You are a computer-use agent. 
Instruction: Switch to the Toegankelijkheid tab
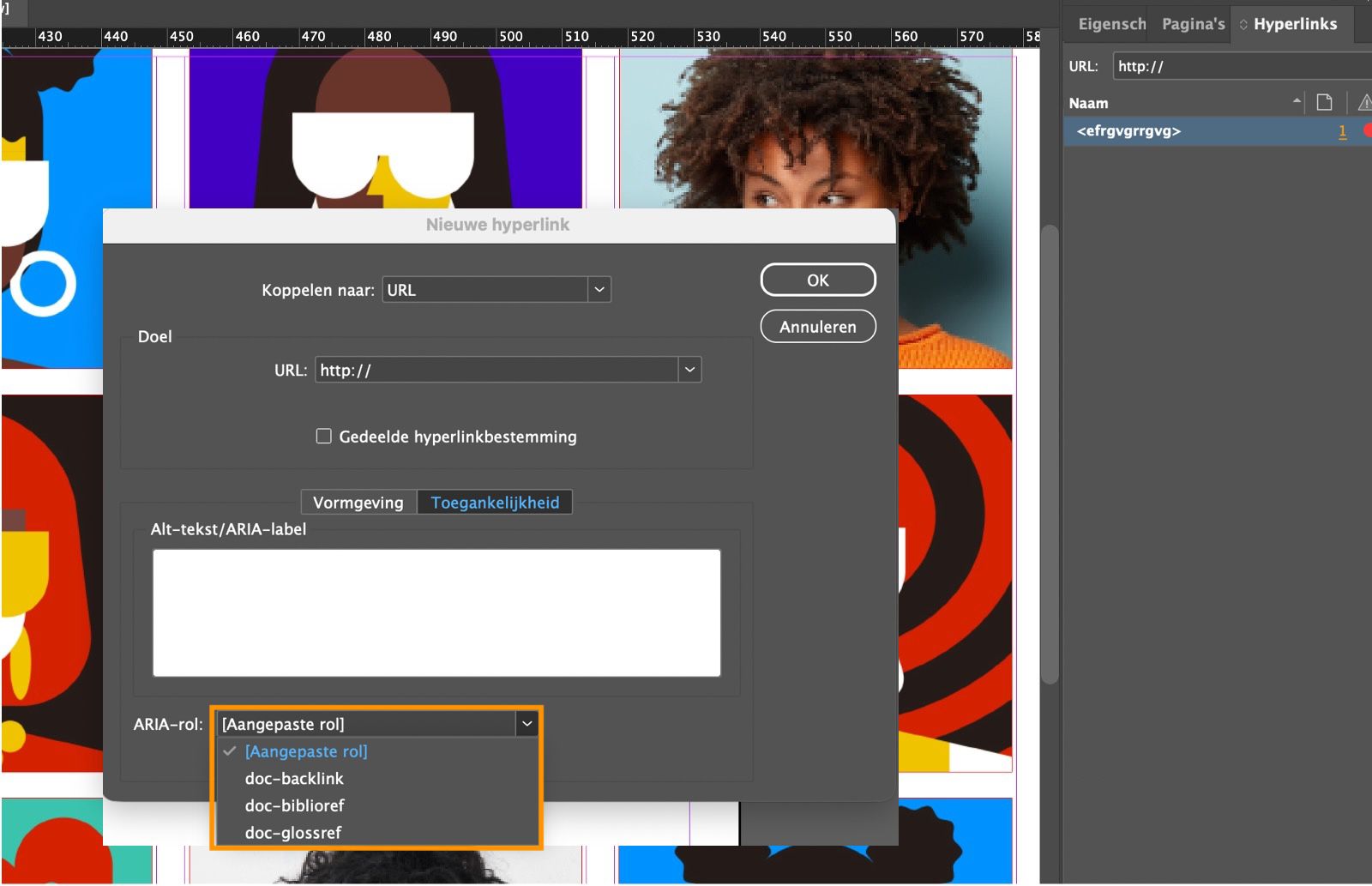pos(495,503)
